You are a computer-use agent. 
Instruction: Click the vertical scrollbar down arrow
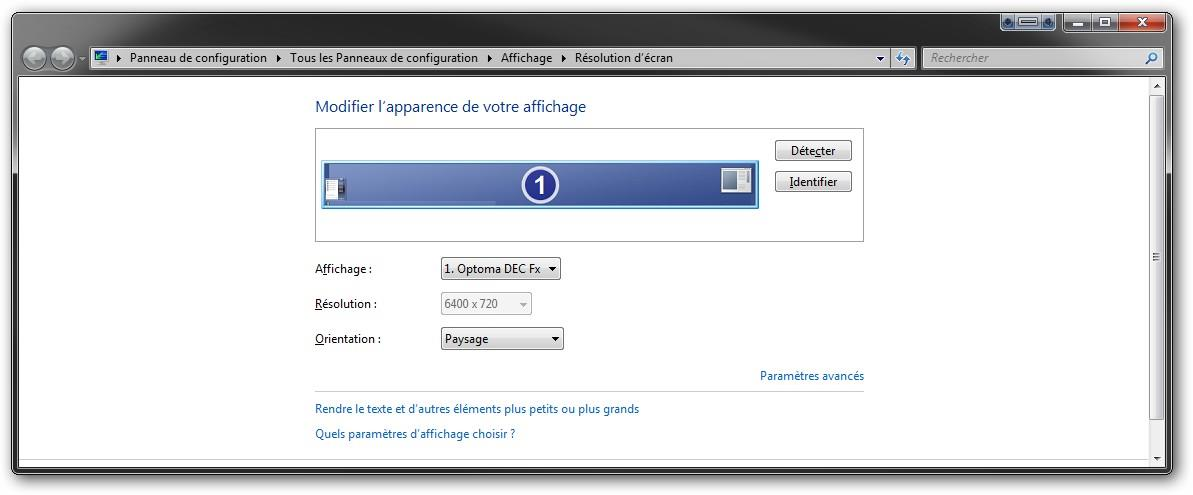1157,458
